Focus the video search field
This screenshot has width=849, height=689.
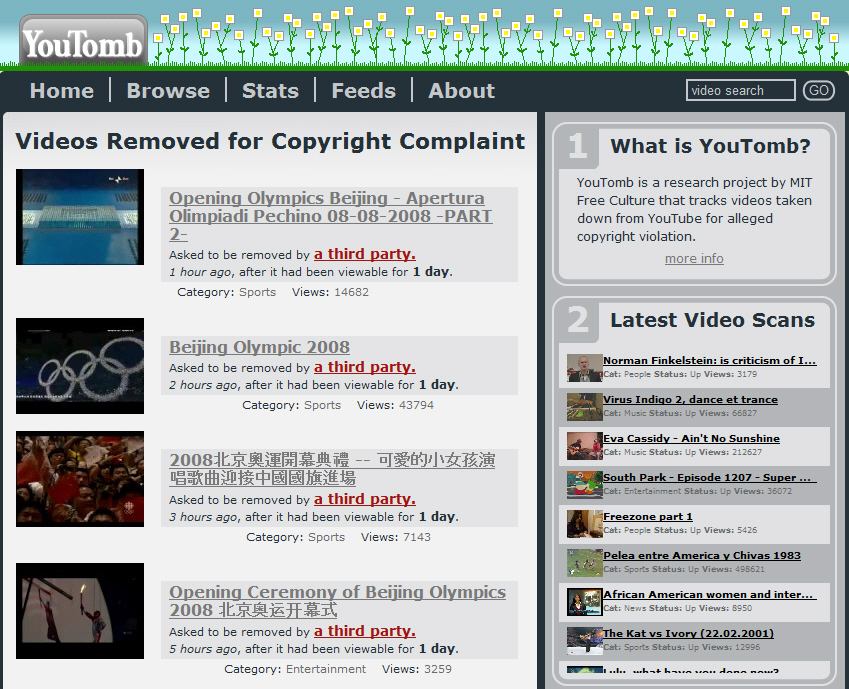click(740, 90)
